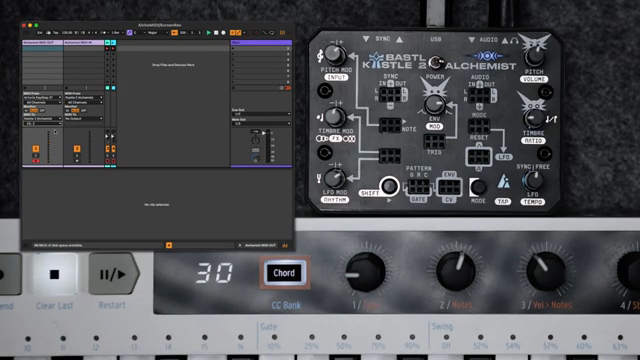Click the headphone cue knob in Main

point(256,158)
